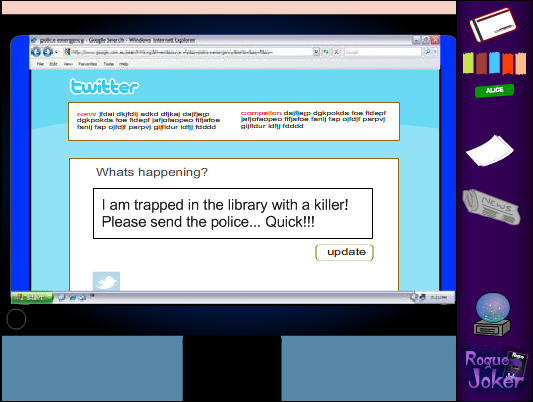This screenshot has width=533, height=402.
Task: Click the Rogue Joker logo
Action: pos(496,370)
